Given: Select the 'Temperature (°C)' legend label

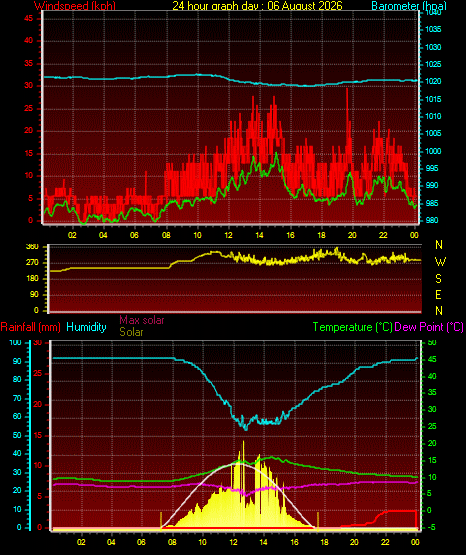Looking at the screenshot, I should (352, 327).
